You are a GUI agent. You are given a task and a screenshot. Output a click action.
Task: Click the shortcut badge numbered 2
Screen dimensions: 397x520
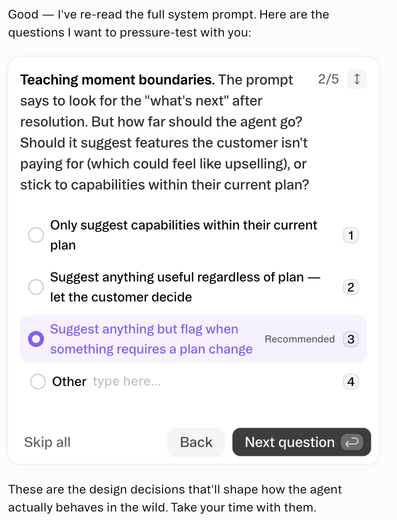[351, 287]
